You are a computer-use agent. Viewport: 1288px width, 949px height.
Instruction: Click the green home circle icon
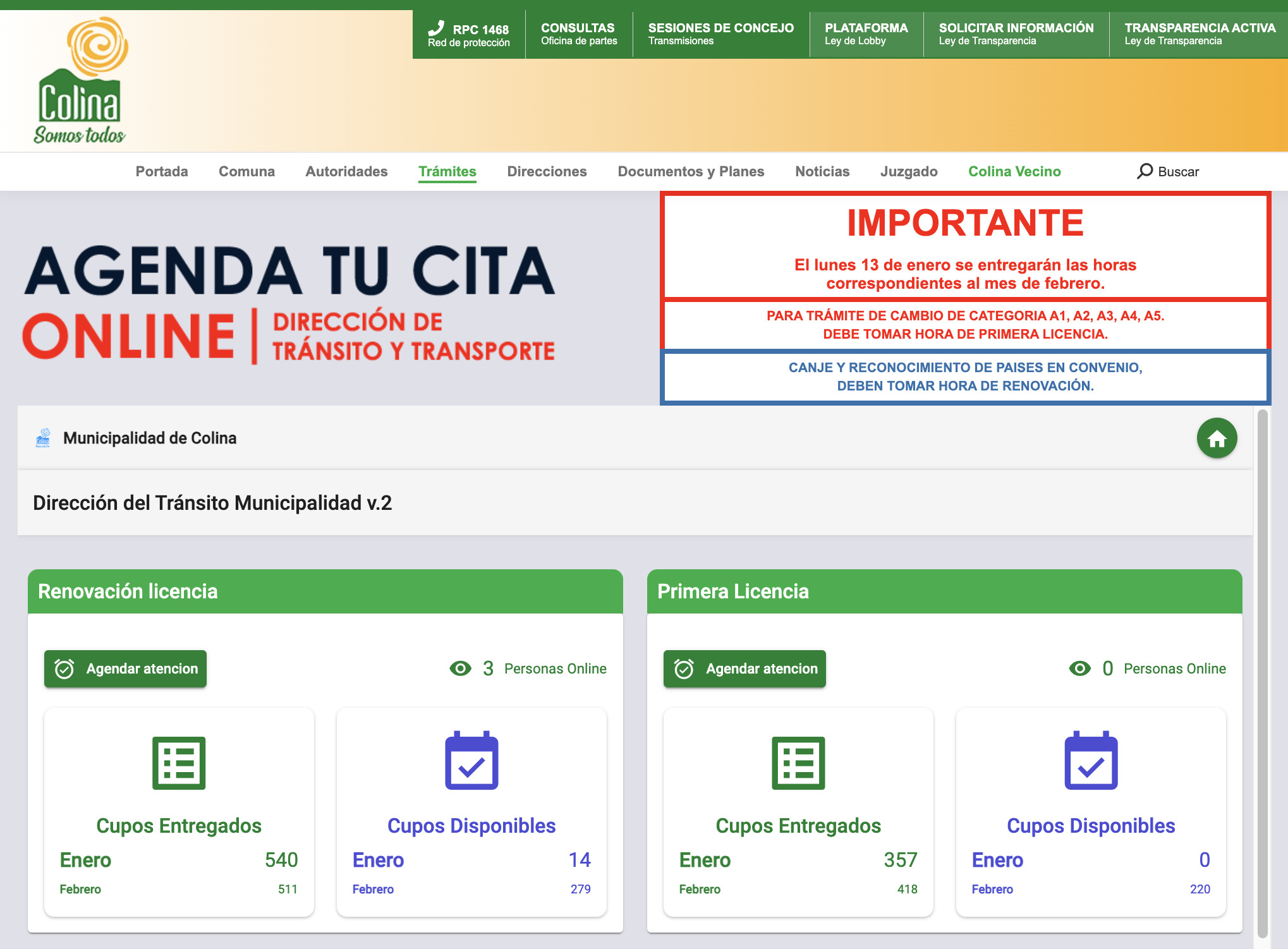(x=1217, y=438)
